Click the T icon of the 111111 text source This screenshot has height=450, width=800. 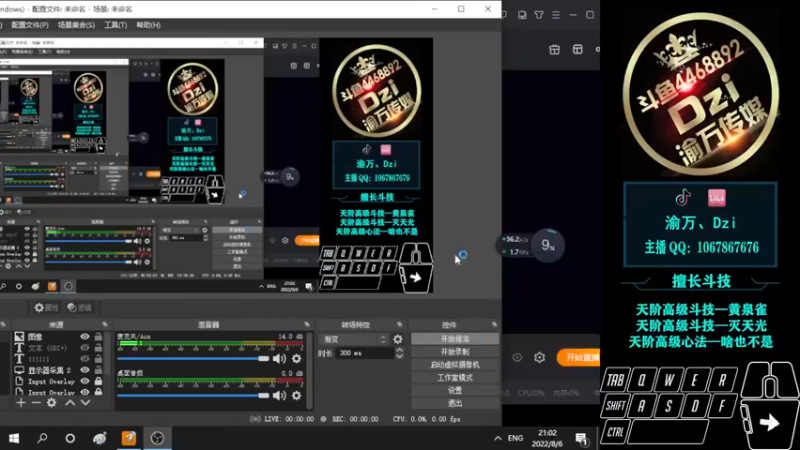19,359
